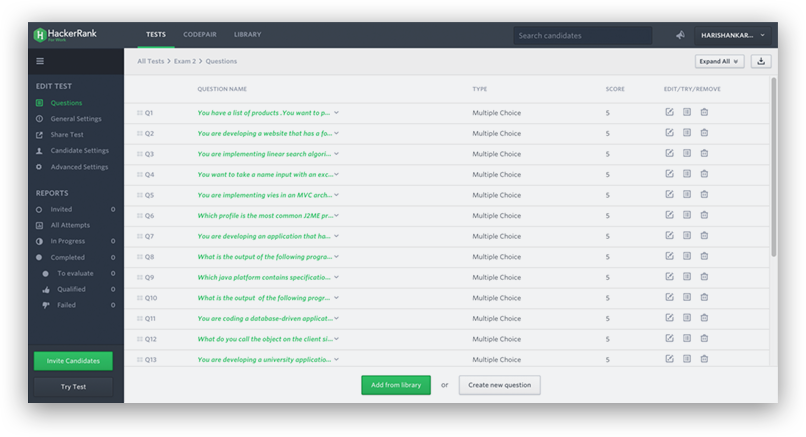The width and height of the screenshot is (806, 437).
Task: Expand question Q4 details with its chevron
Action: tap(337, 174)
